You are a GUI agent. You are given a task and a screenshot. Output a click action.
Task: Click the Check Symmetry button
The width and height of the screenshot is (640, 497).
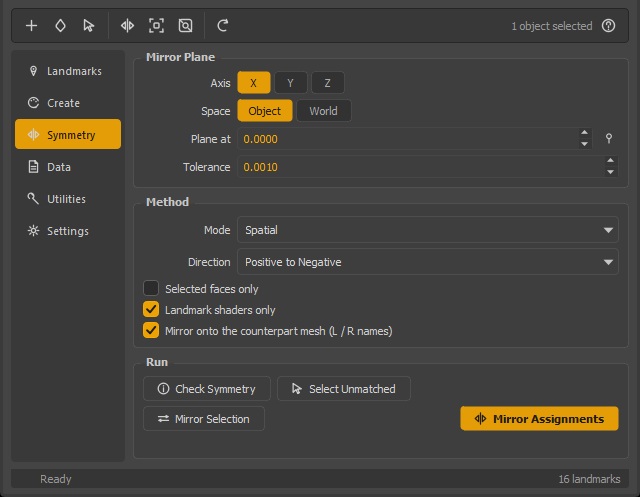tap(207, 388)
